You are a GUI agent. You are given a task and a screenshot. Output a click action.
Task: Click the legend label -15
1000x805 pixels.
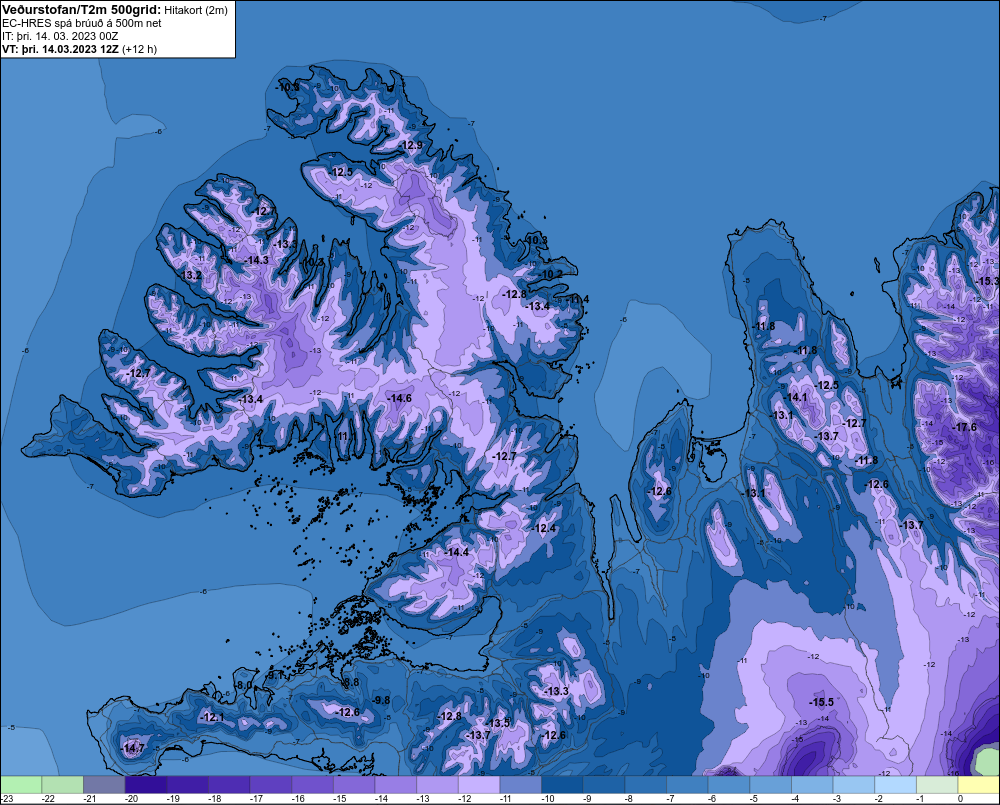point(339,799)
